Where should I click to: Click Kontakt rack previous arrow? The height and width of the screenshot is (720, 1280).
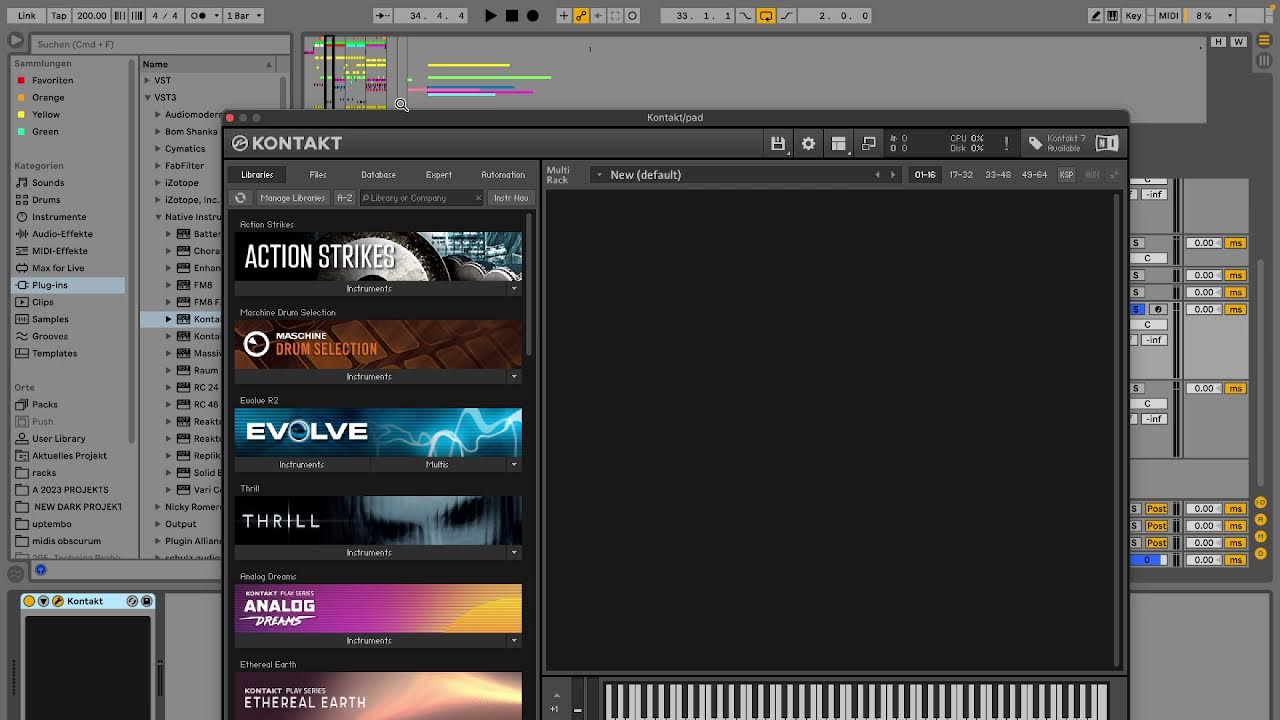[877, 175]
